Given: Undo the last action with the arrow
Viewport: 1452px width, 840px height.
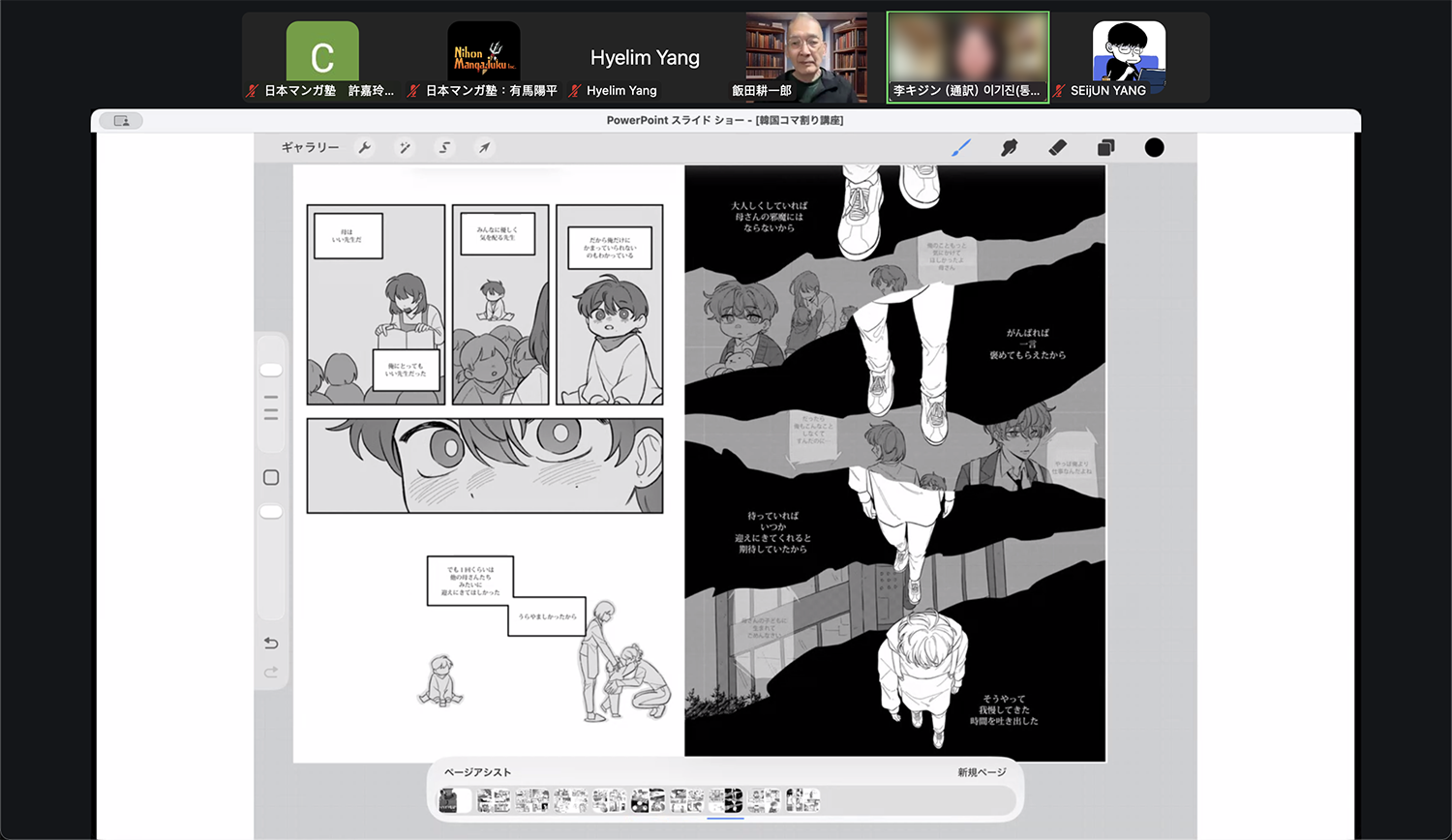Looking at the screenshot, I should 271,644.
